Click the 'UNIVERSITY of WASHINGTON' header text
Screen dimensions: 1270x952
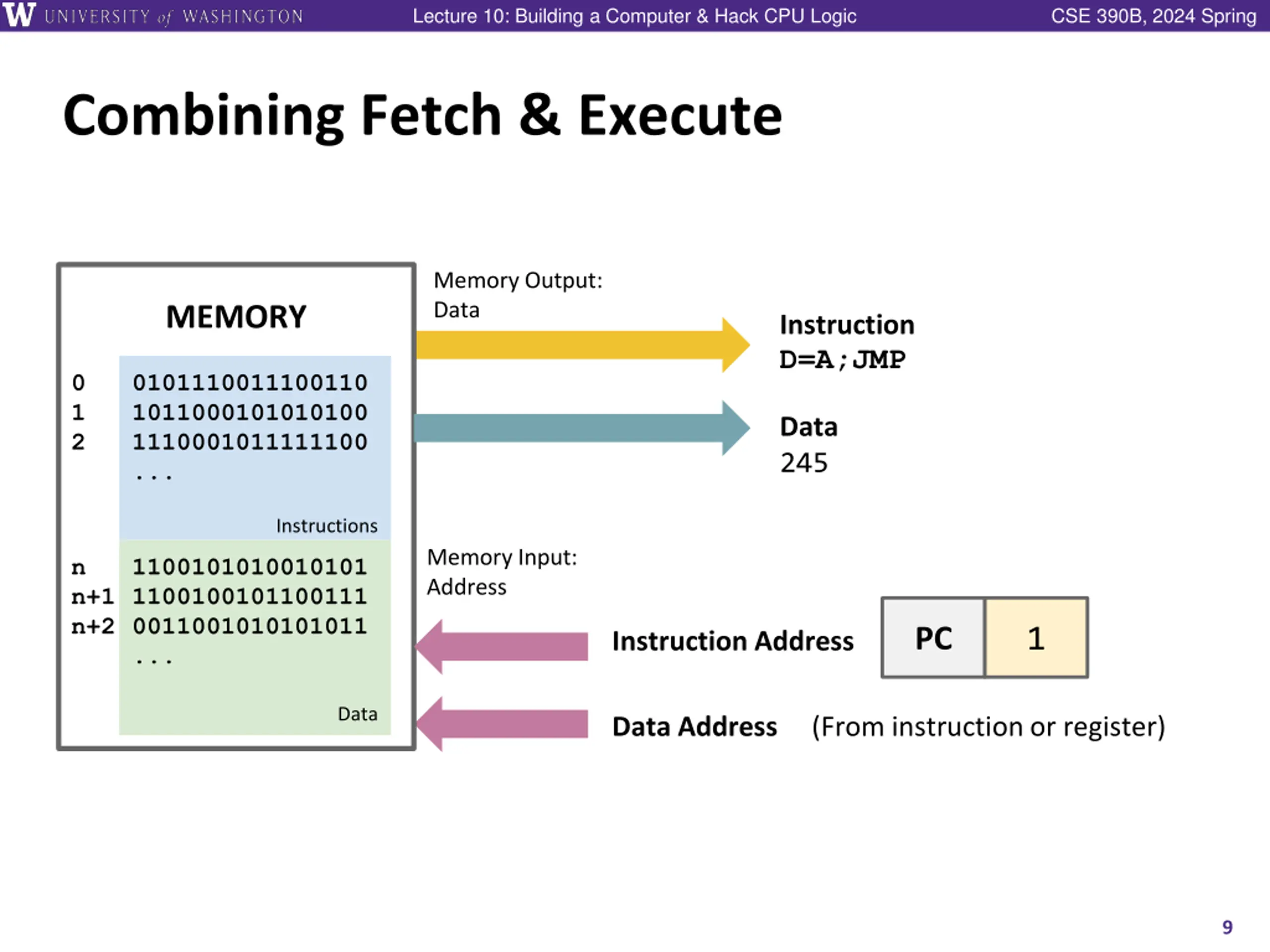point(174,17)
